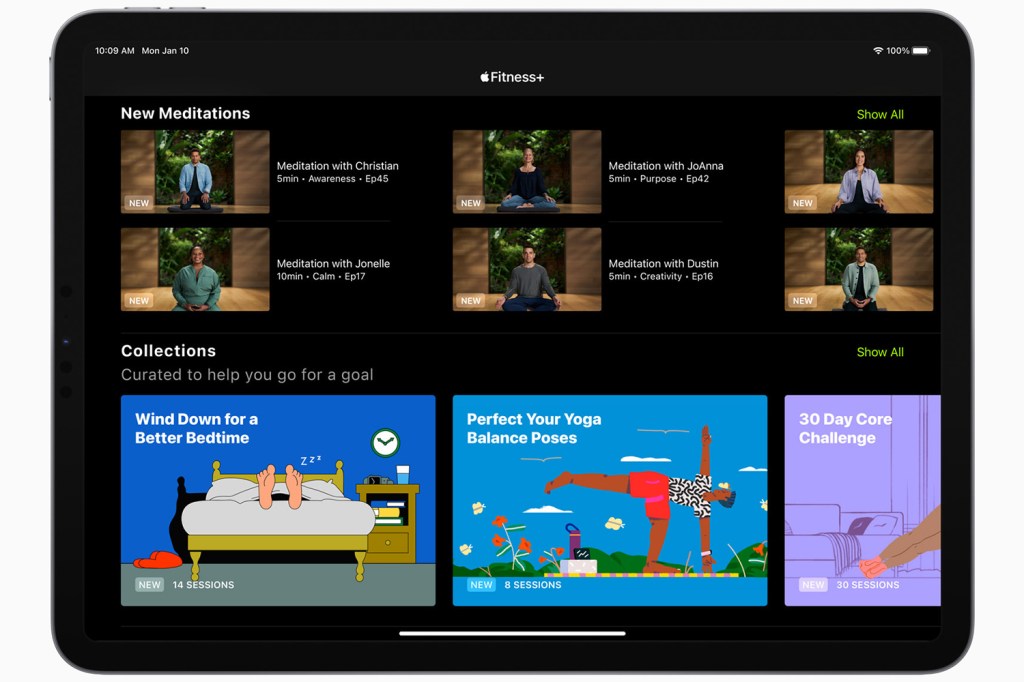Tap NEW badge on Christian meditation thumbnail

(139, 203)
